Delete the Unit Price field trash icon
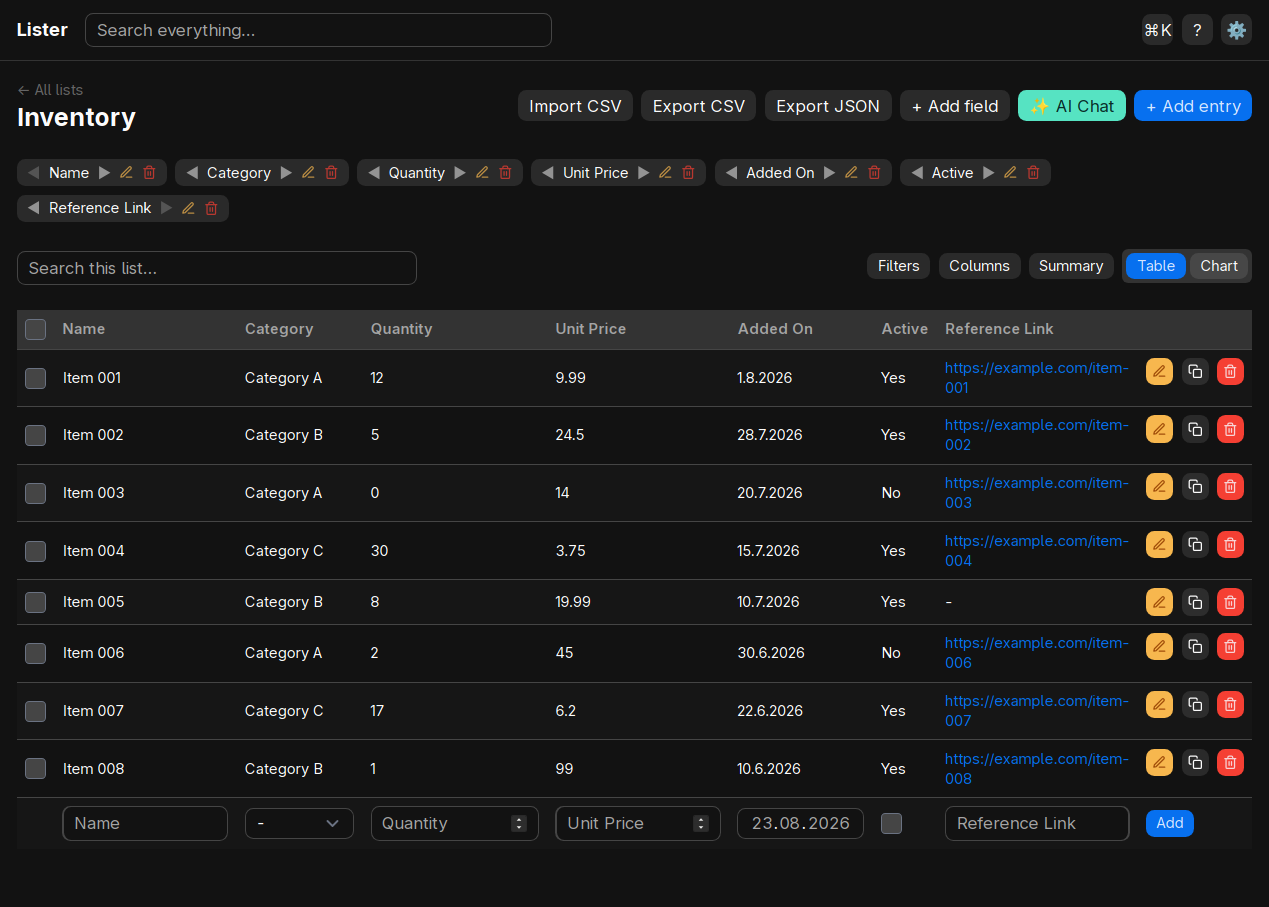1269x907 pixels. click(688, 173)
